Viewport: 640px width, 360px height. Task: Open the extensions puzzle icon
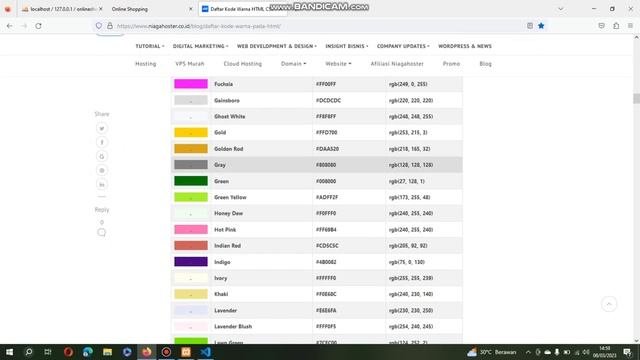[616, 26]
